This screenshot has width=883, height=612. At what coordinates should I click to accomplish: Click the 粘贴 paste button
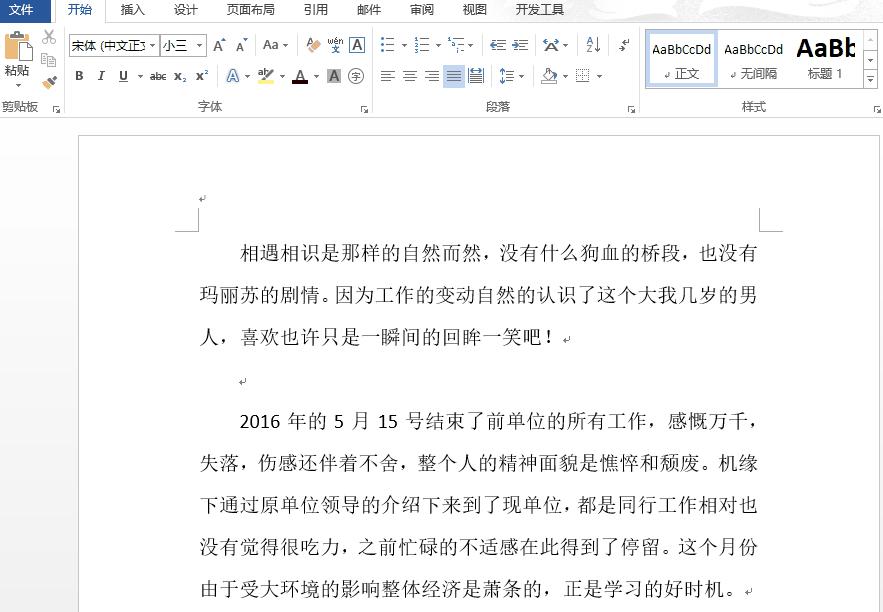pos(18,58)
